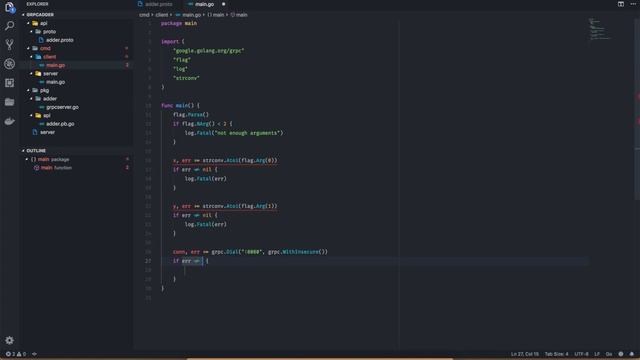Click main.go in the breadcrumb path

click(x=191, y=15)
